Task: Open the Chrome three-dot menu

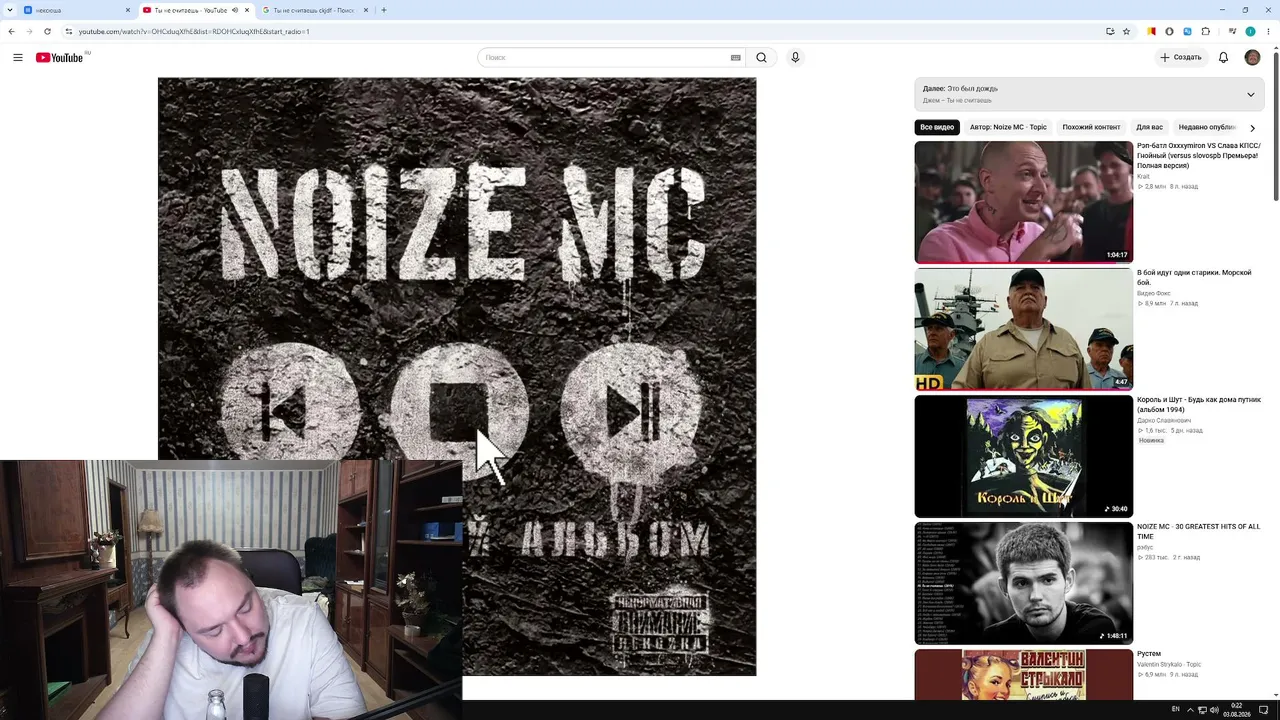Action: click(x=1268, y=31)
